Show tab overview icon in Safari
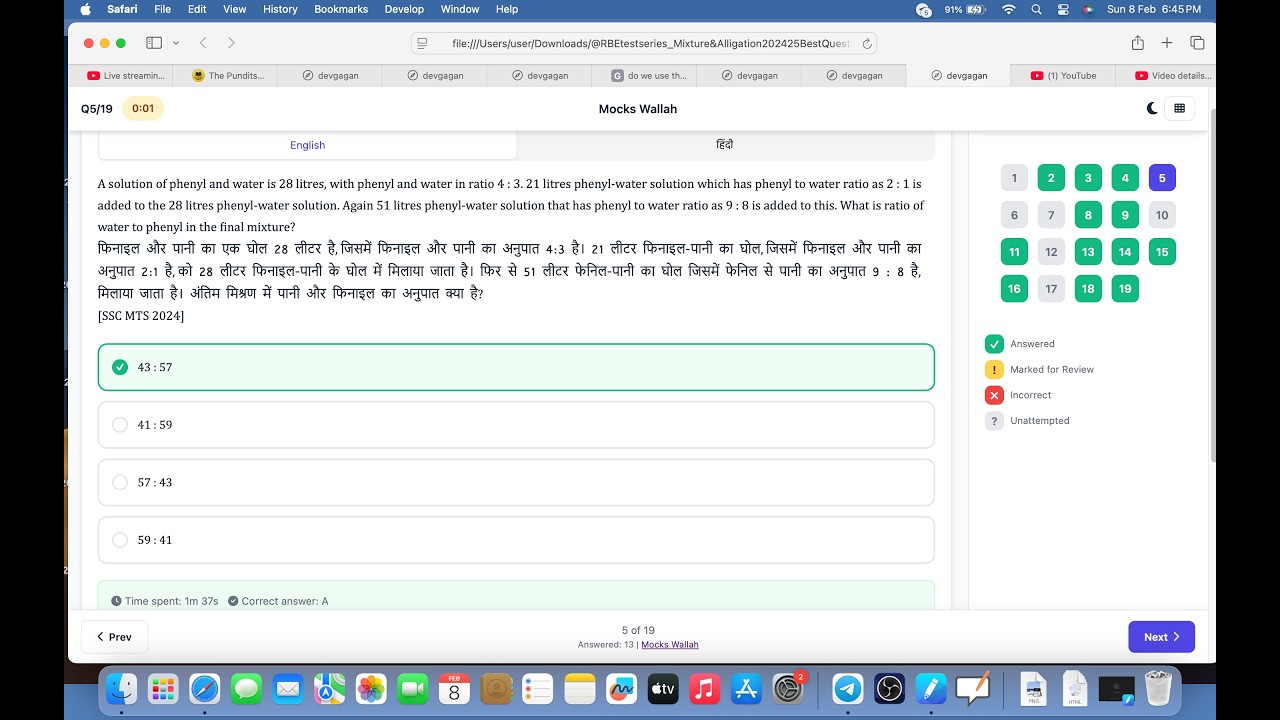Viewport: 1280px width, 720px height. click(1197, 43)
